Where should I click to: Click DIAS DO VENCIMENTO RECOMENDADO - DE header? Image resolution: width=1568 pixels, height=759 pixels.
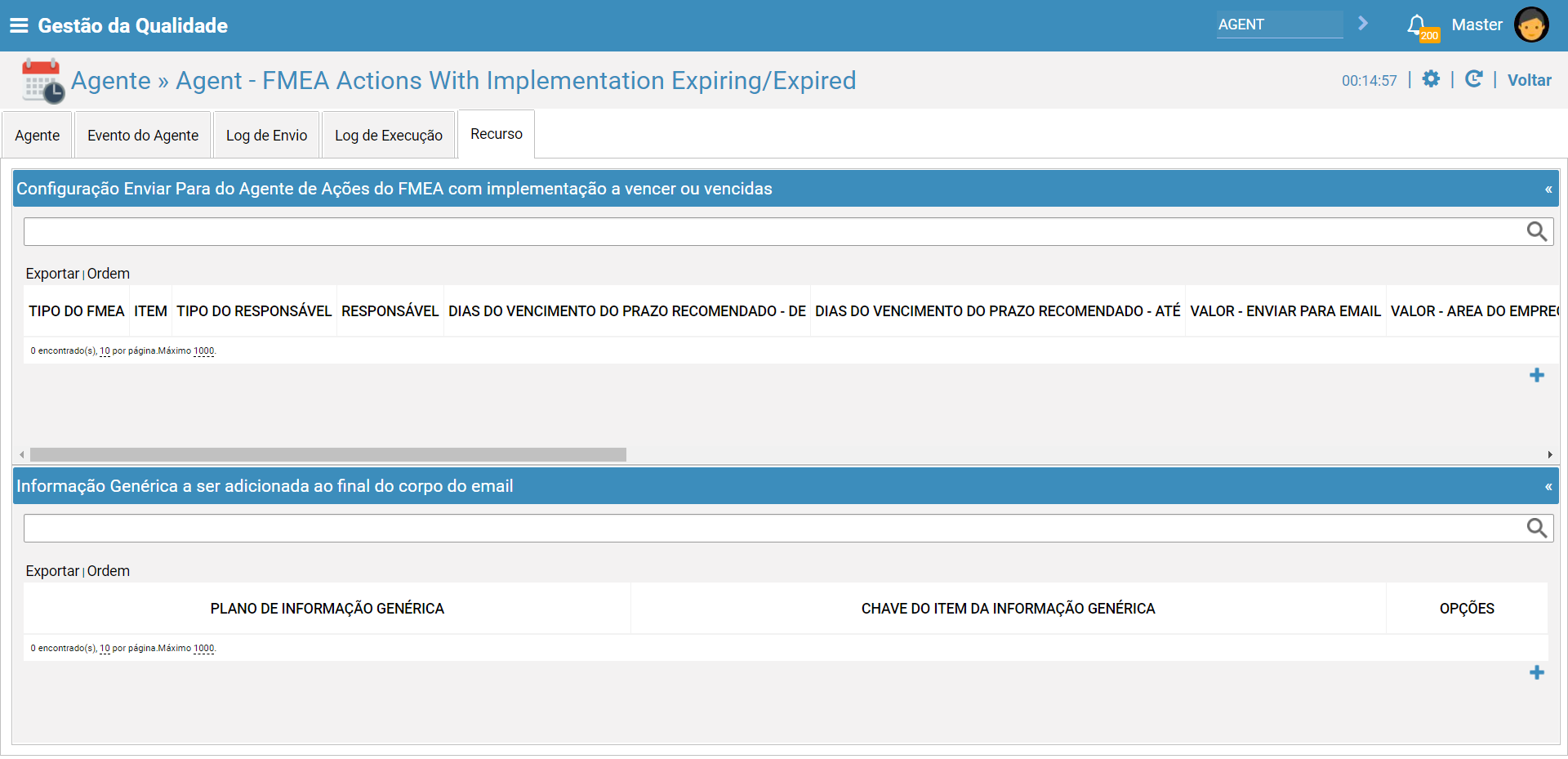[627, 311]
